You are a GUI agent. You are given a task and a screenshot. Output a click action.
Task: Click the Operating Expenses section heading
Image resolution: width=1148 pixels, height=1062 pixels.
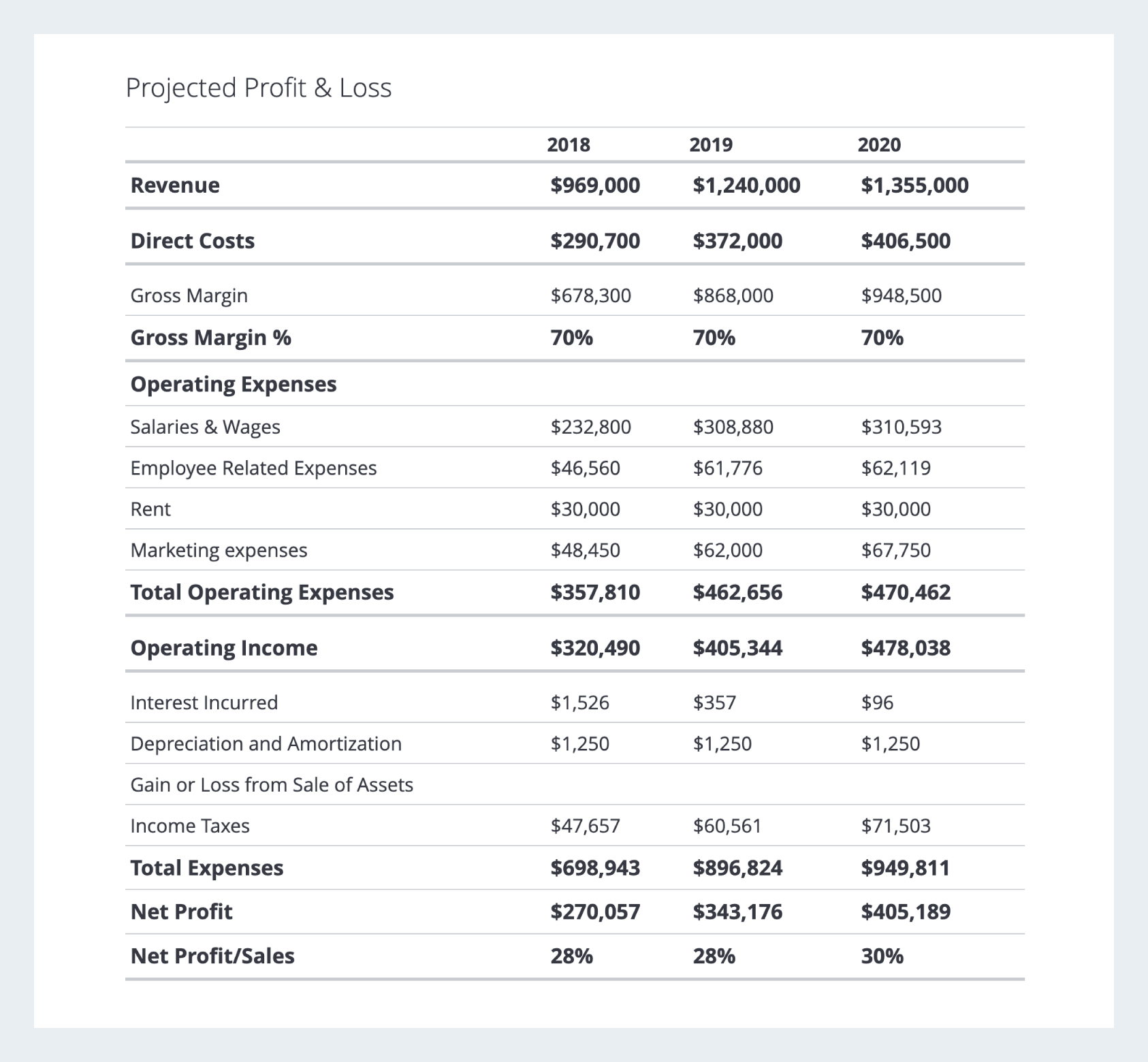pos(234,385)
